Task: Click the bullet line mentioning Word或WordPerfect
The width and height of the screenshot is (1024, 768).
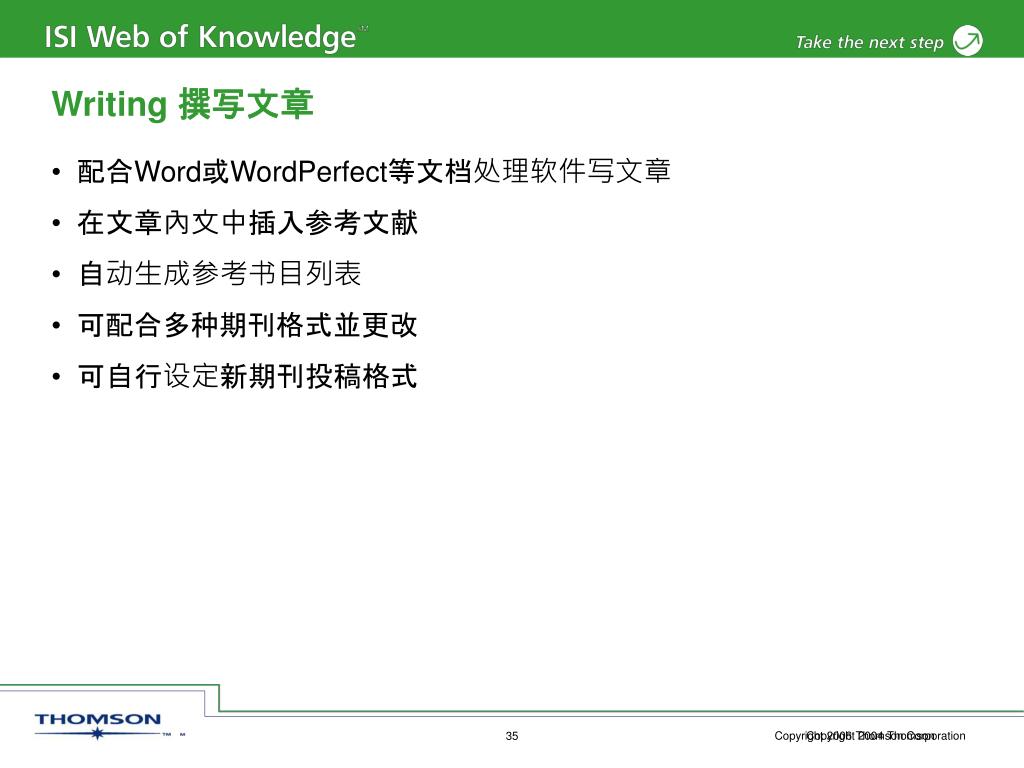Action: pyautogui.click(x=374, y=172)
